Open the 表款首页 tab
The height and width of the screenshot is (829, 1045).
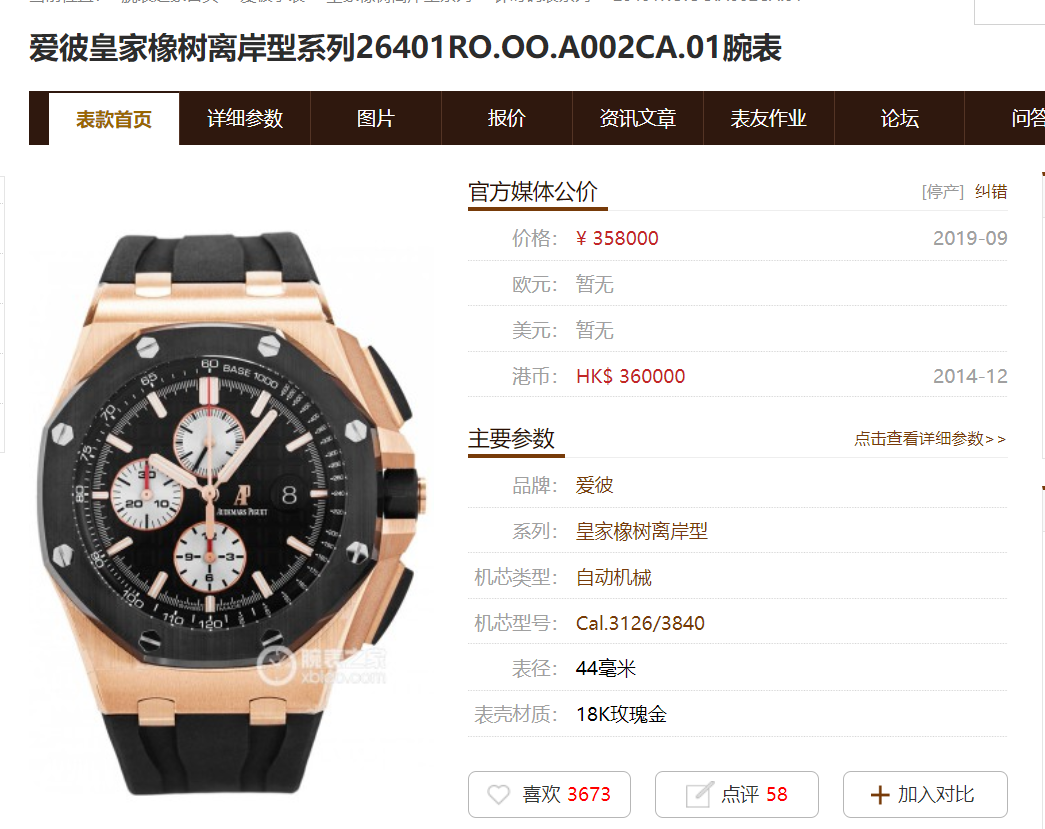[114, 119]
